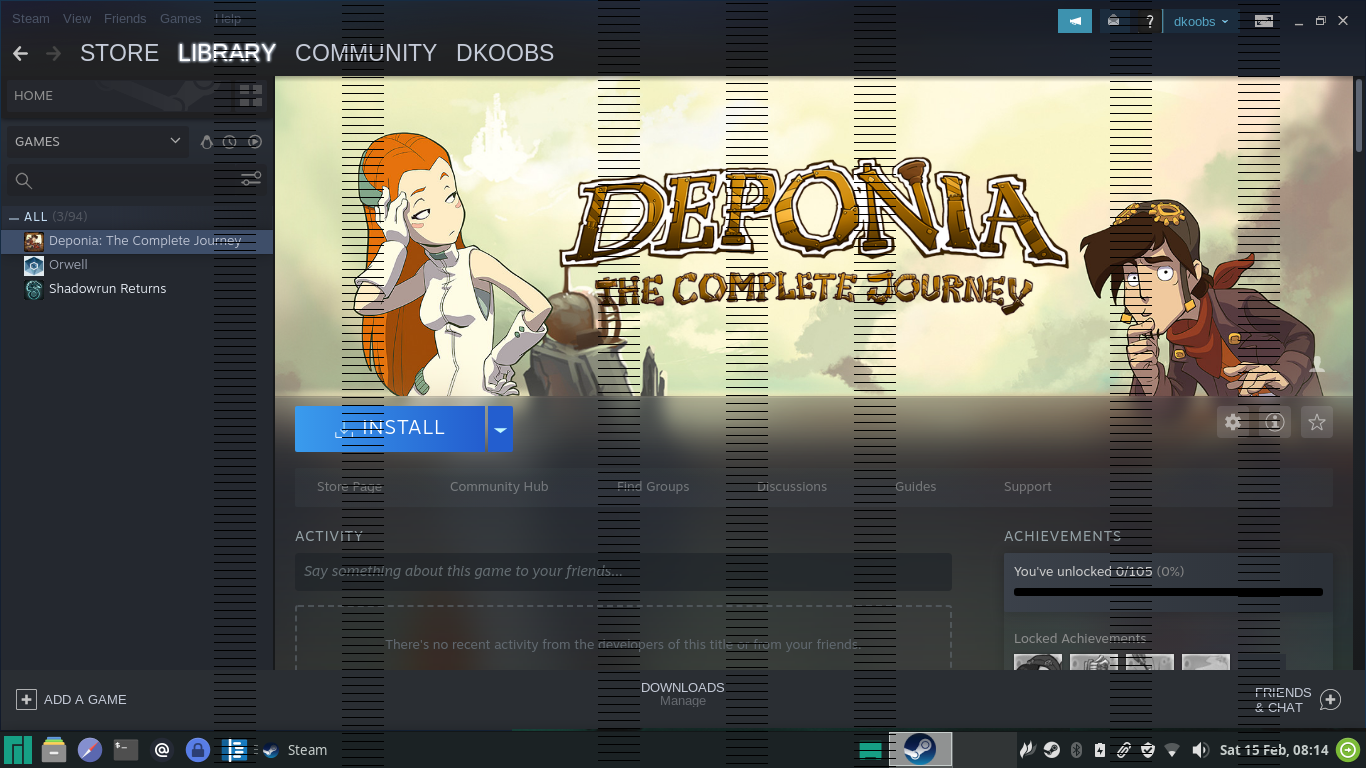1366x768 pixels.
Task: Click the achievements progress bar
Action: [1168, 592]
